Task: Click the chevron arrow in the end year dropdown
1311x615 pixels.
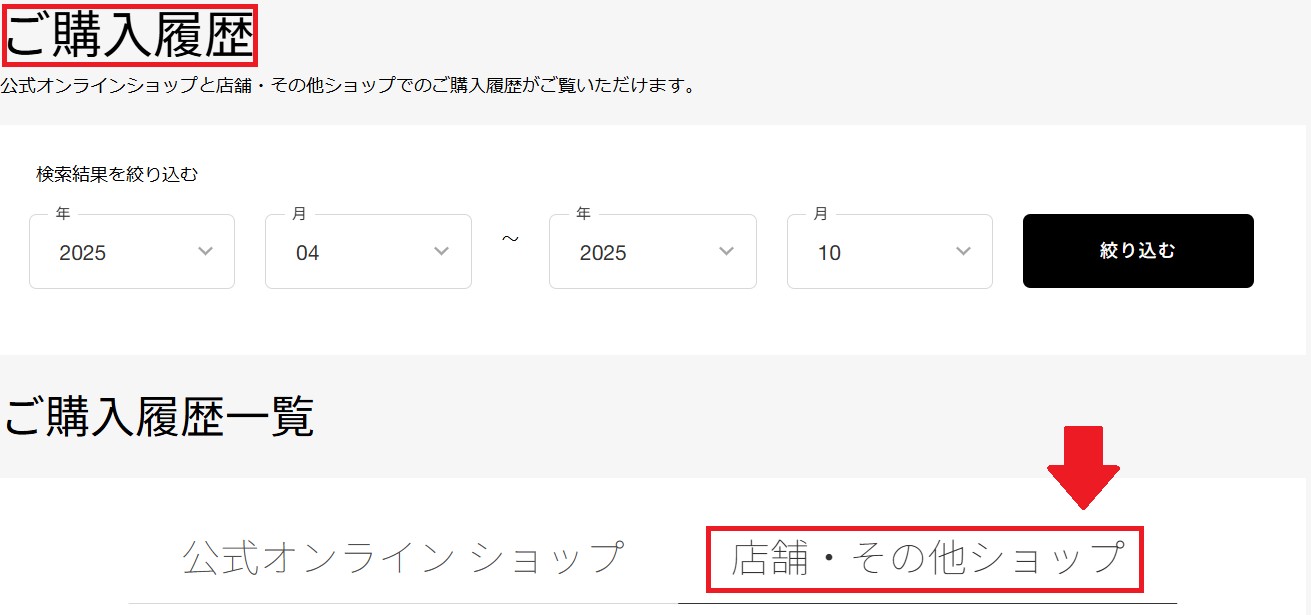Action: (x=727, y=251)
